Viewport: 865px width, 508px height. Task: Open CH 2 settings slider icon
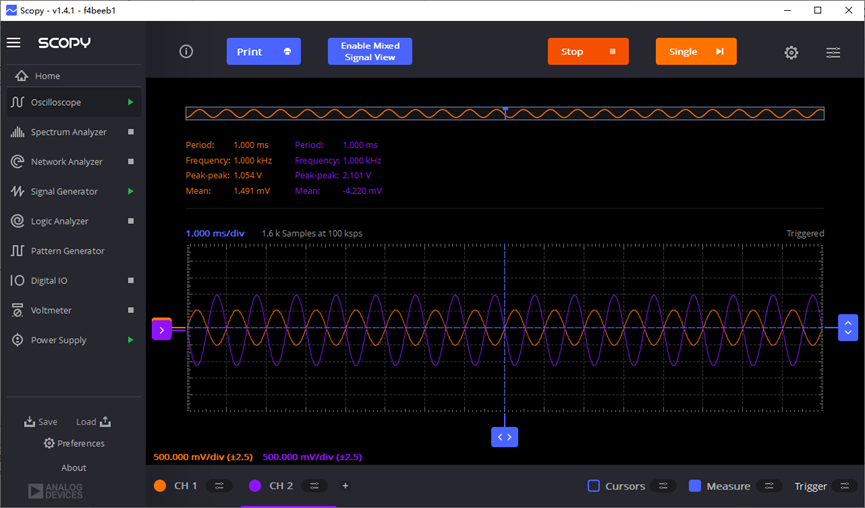point(314,485)
